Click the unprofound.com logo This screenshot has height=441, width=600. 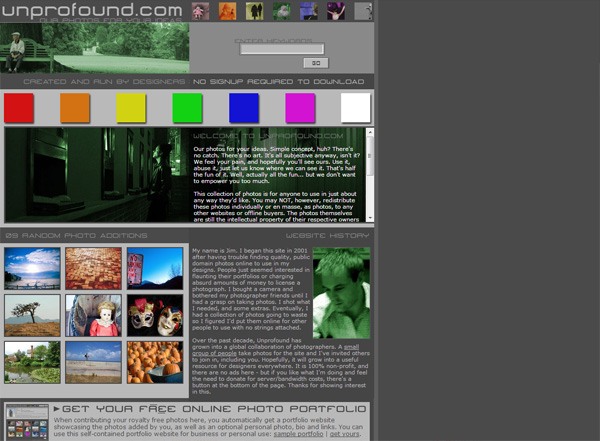point(92,11)
